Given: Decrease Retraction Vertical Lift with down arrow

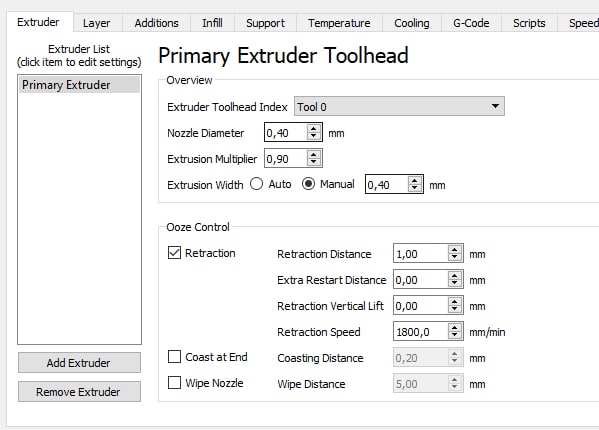Looking at the screenshot, I should coord(455,309).
